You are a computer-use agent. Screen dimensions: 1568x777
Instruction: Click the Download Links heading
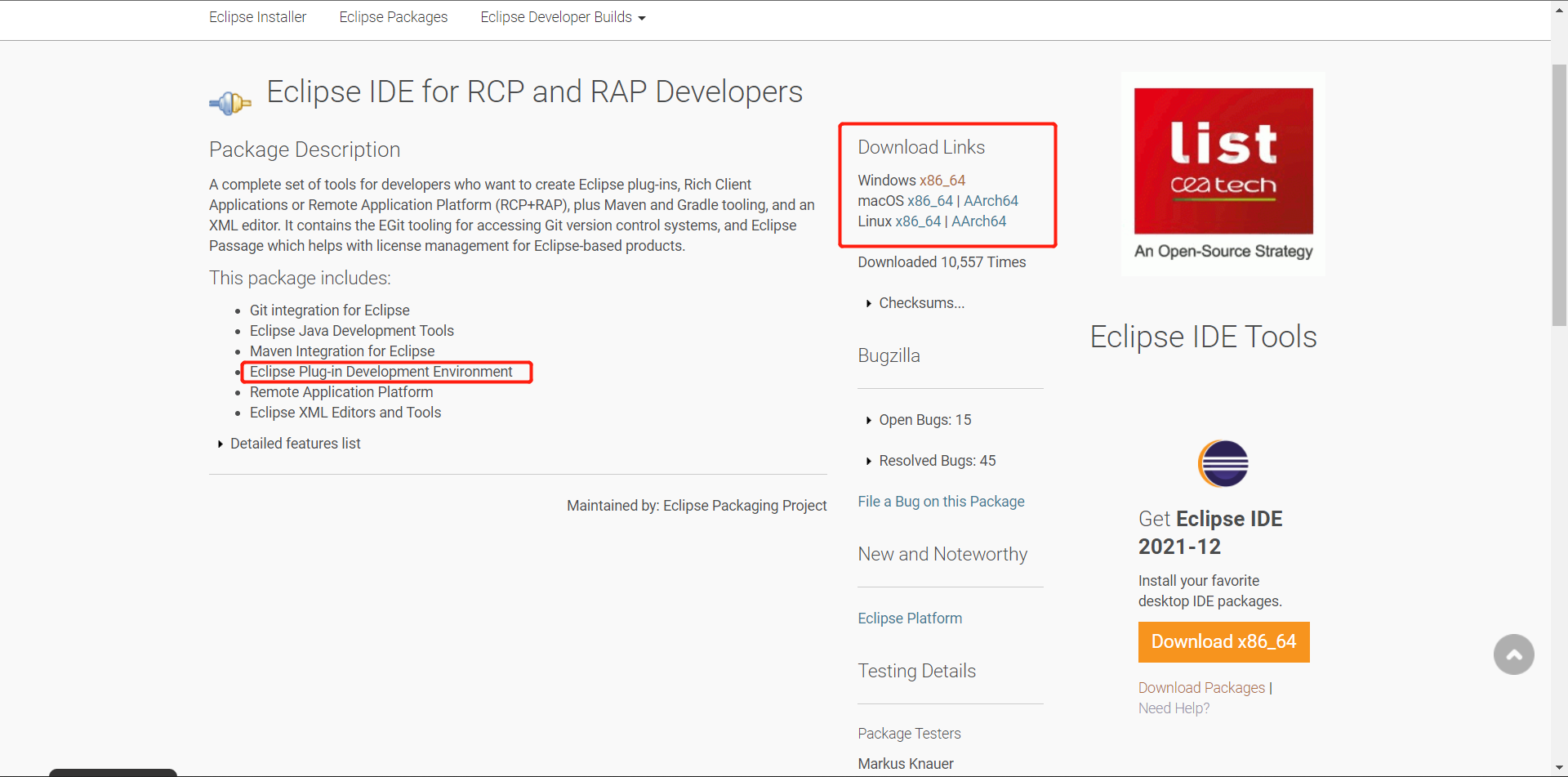coord(921,147)
